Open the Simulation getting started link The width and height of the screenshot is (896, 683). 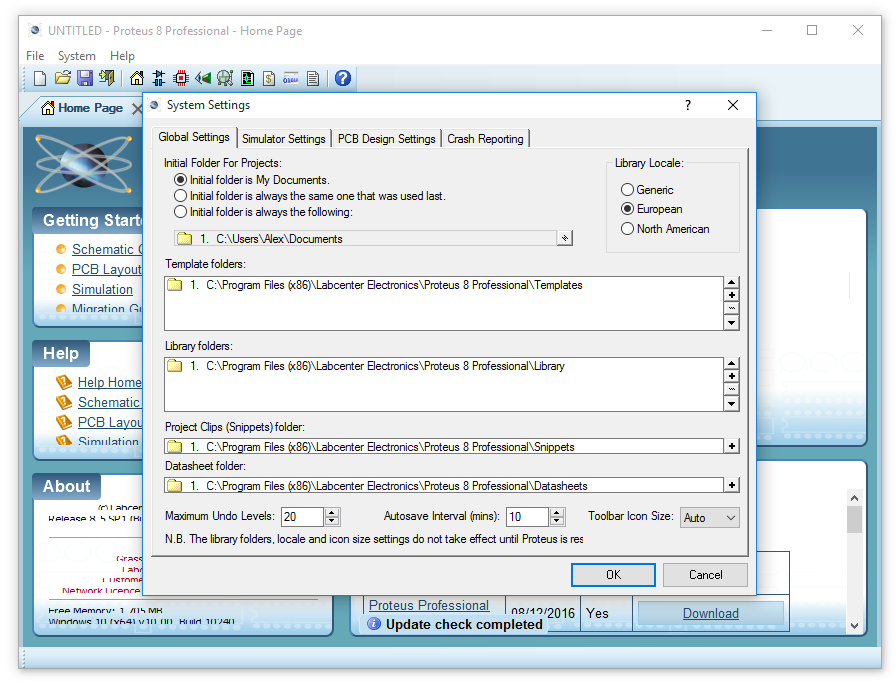pyautogui.click(x=102, y=289)
